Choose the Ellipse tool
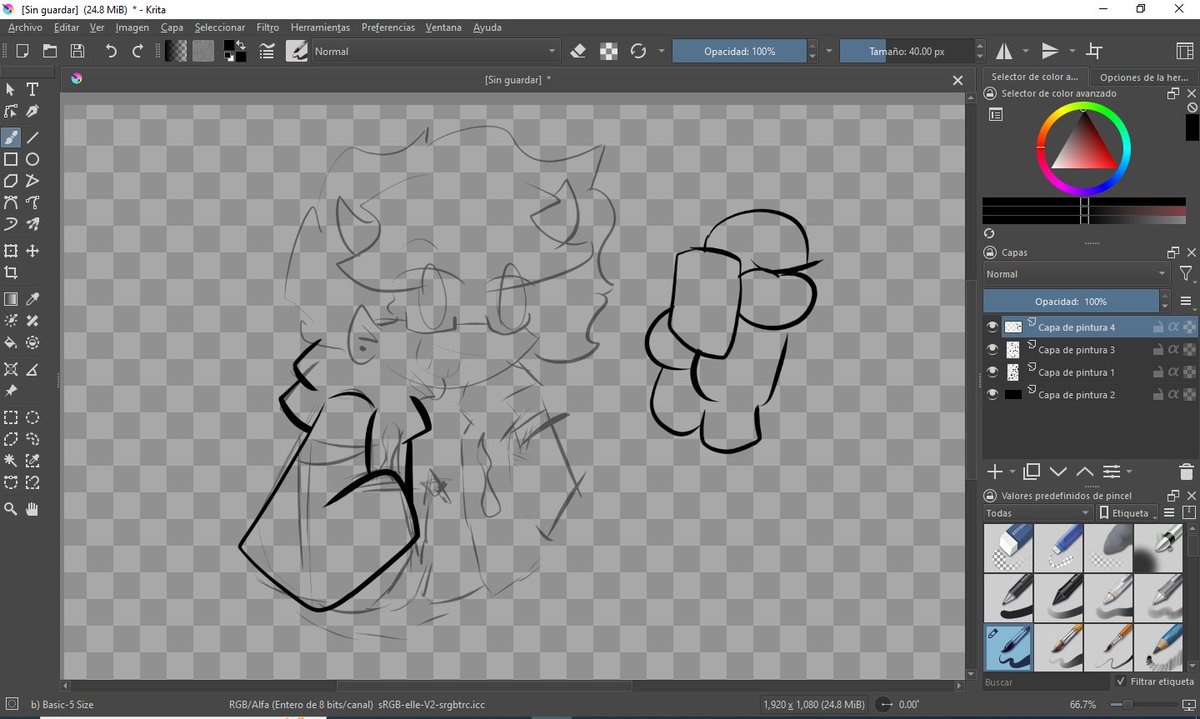 coord(32,159)
